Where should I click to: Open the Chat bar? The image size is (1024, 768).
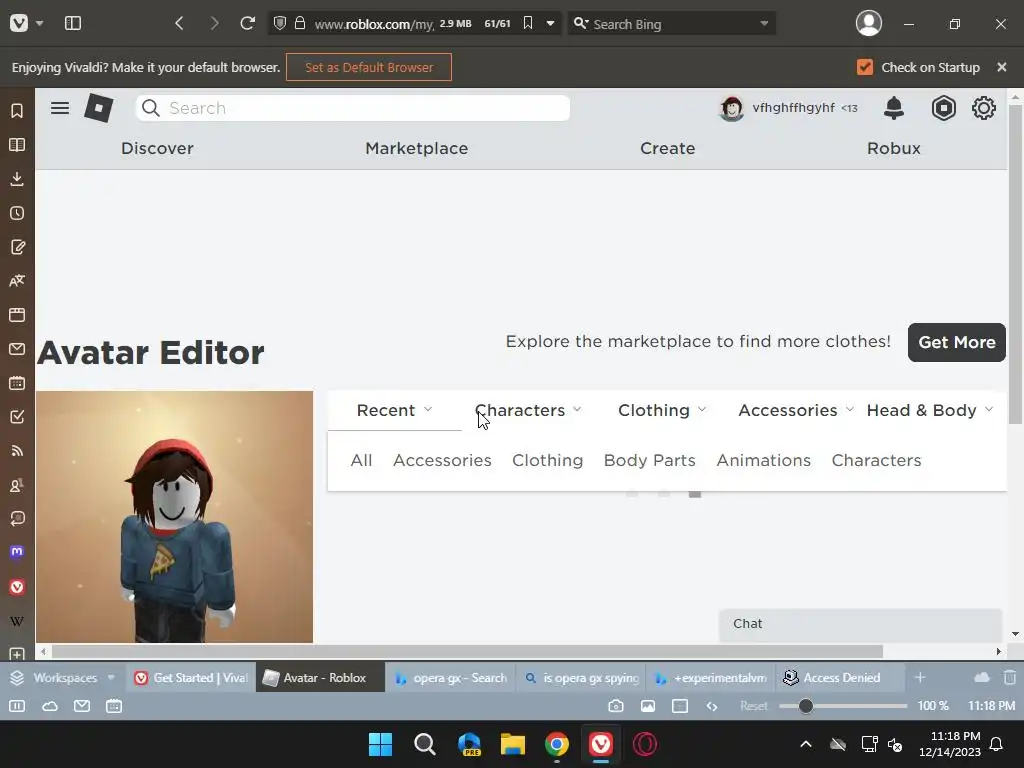click(x=861, y=624)
